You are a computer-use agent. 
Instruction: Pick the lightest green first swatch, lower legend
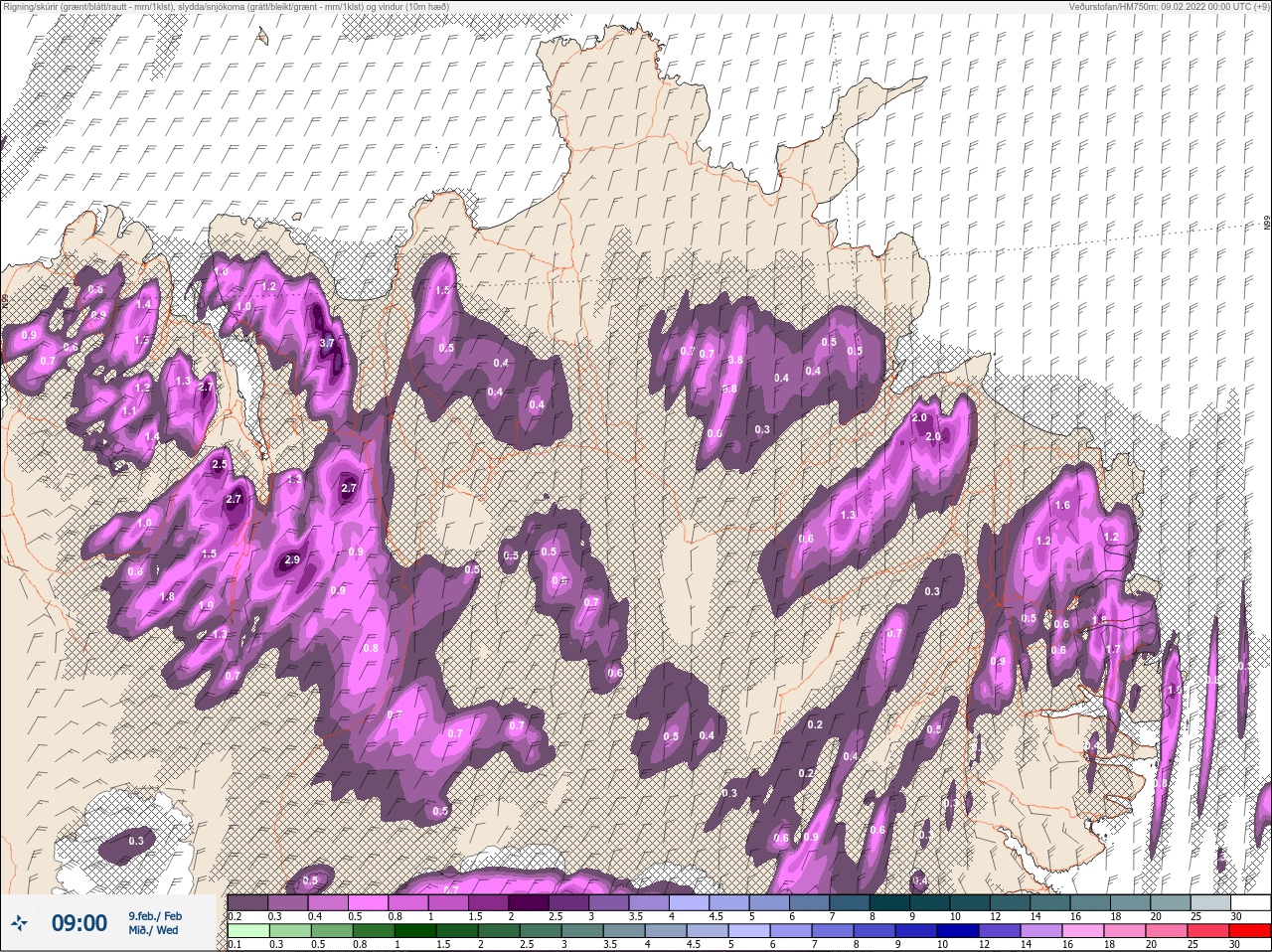tap(248, 931)
